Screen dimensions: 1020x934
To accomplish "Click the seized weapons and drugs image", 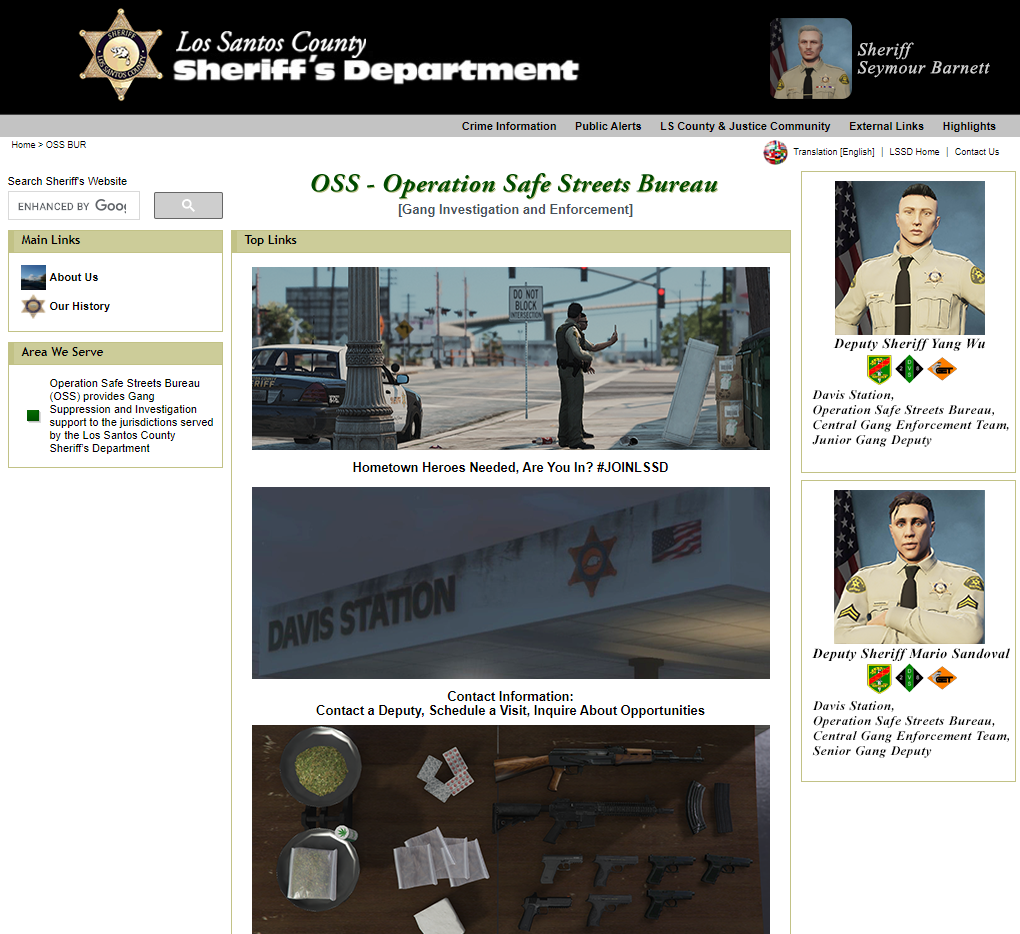I will (511, 829).
